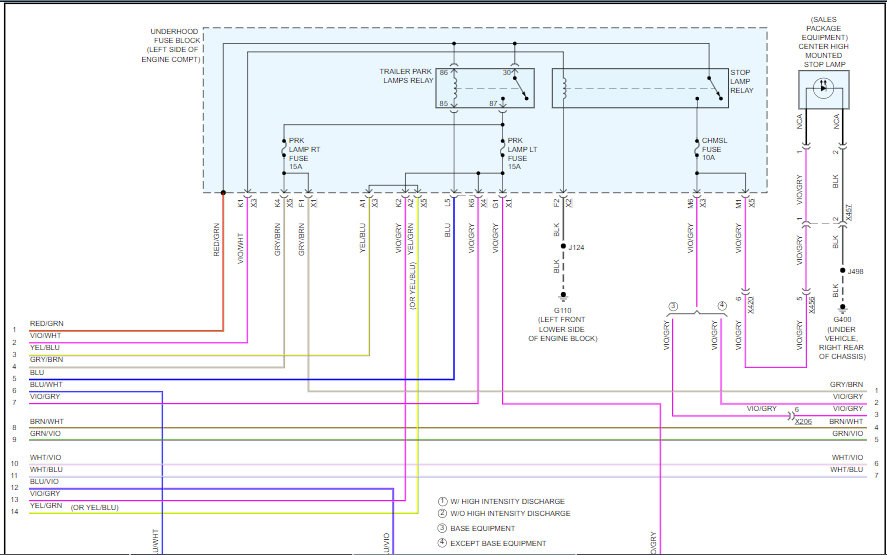This screenshot has width=887, height=555.
Task: Click the BLU wire label on row 5
Action: 37,372
